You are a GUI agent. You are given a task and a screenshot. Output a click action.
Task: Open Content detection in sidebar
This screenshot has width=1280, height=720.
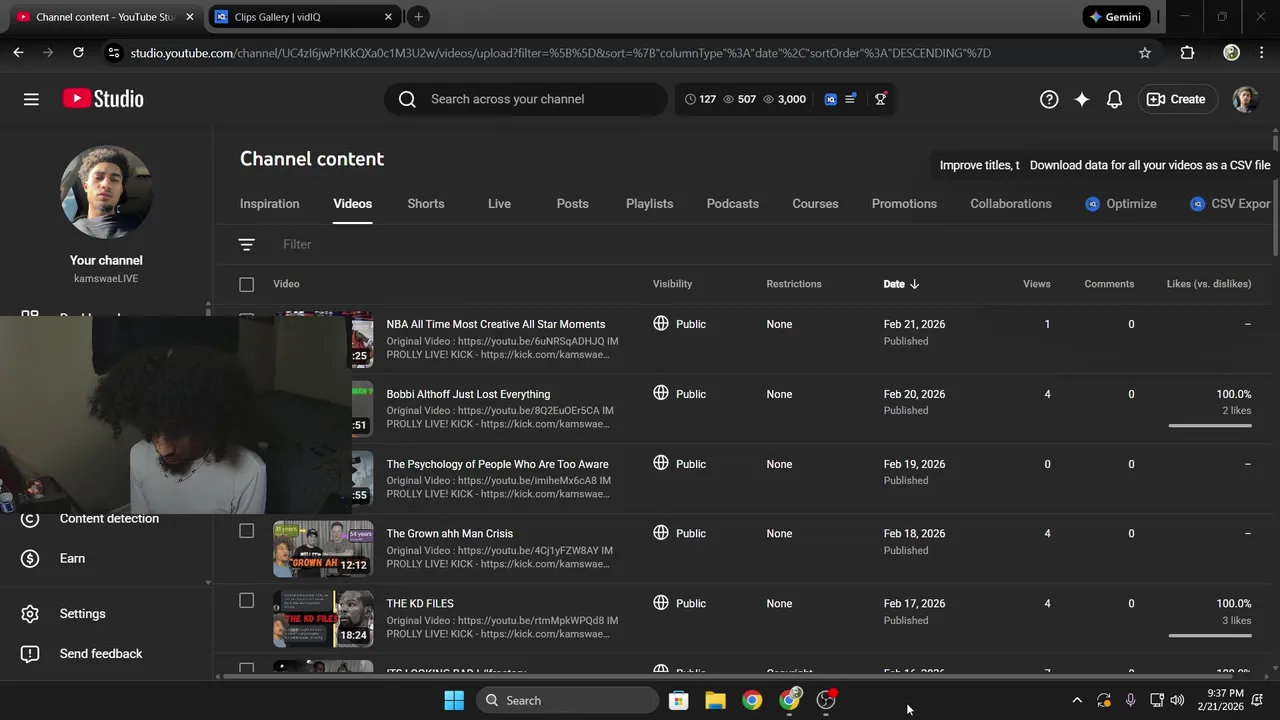coord(109,518)
